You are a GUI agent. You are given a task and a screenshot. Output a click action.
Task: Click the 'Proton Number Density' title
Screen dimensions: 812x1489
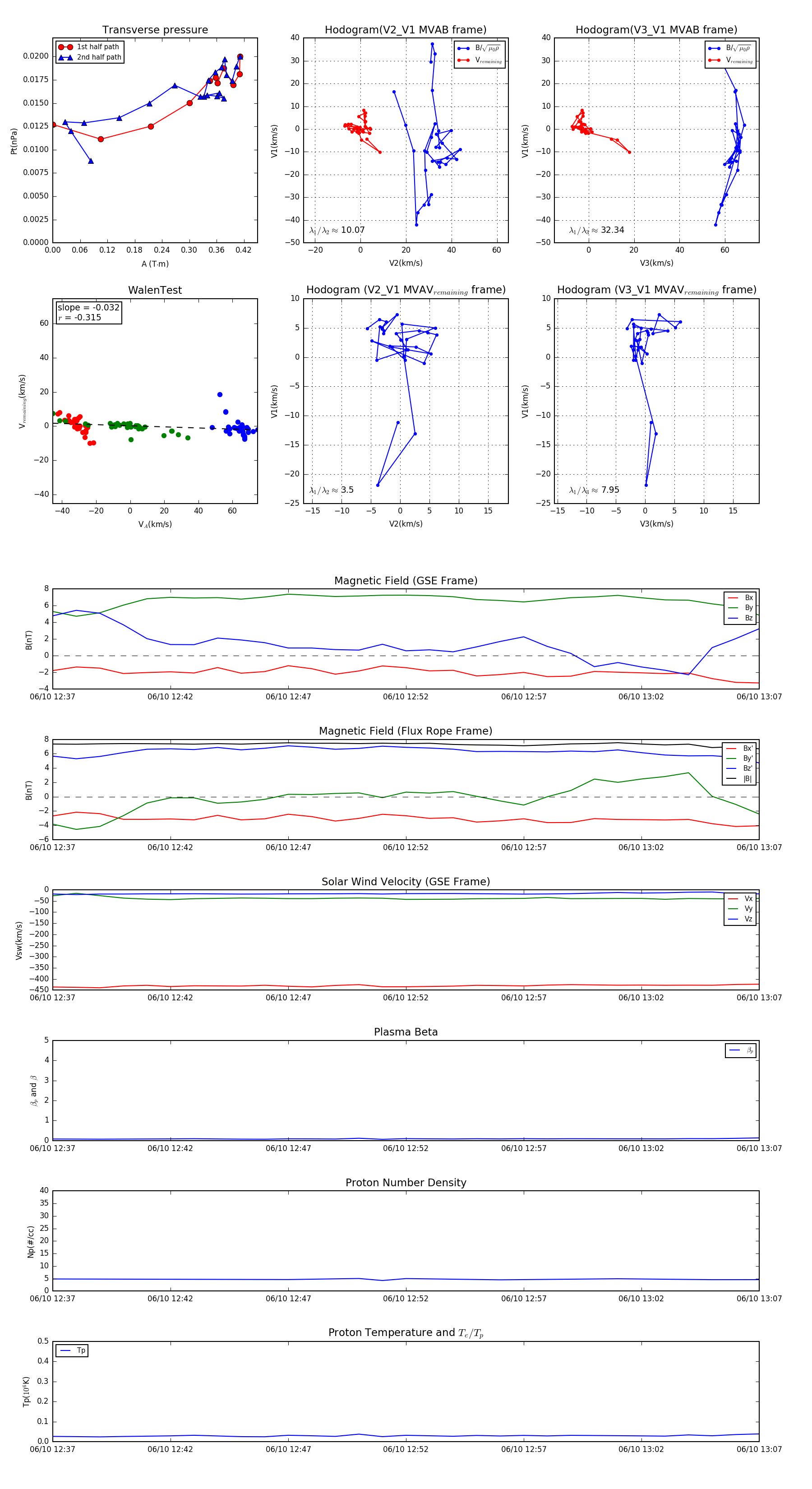(406, 1183)
